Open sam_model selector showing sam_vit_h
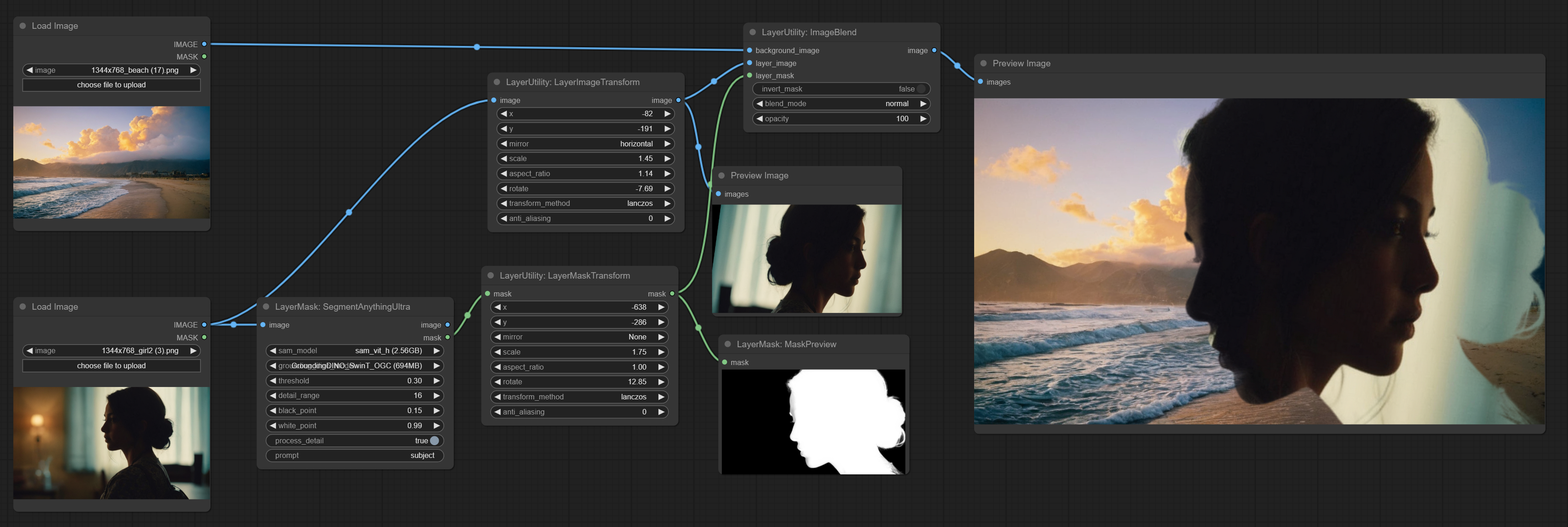The height and width of the screenshot is (527, 1568). pos(354,351)
